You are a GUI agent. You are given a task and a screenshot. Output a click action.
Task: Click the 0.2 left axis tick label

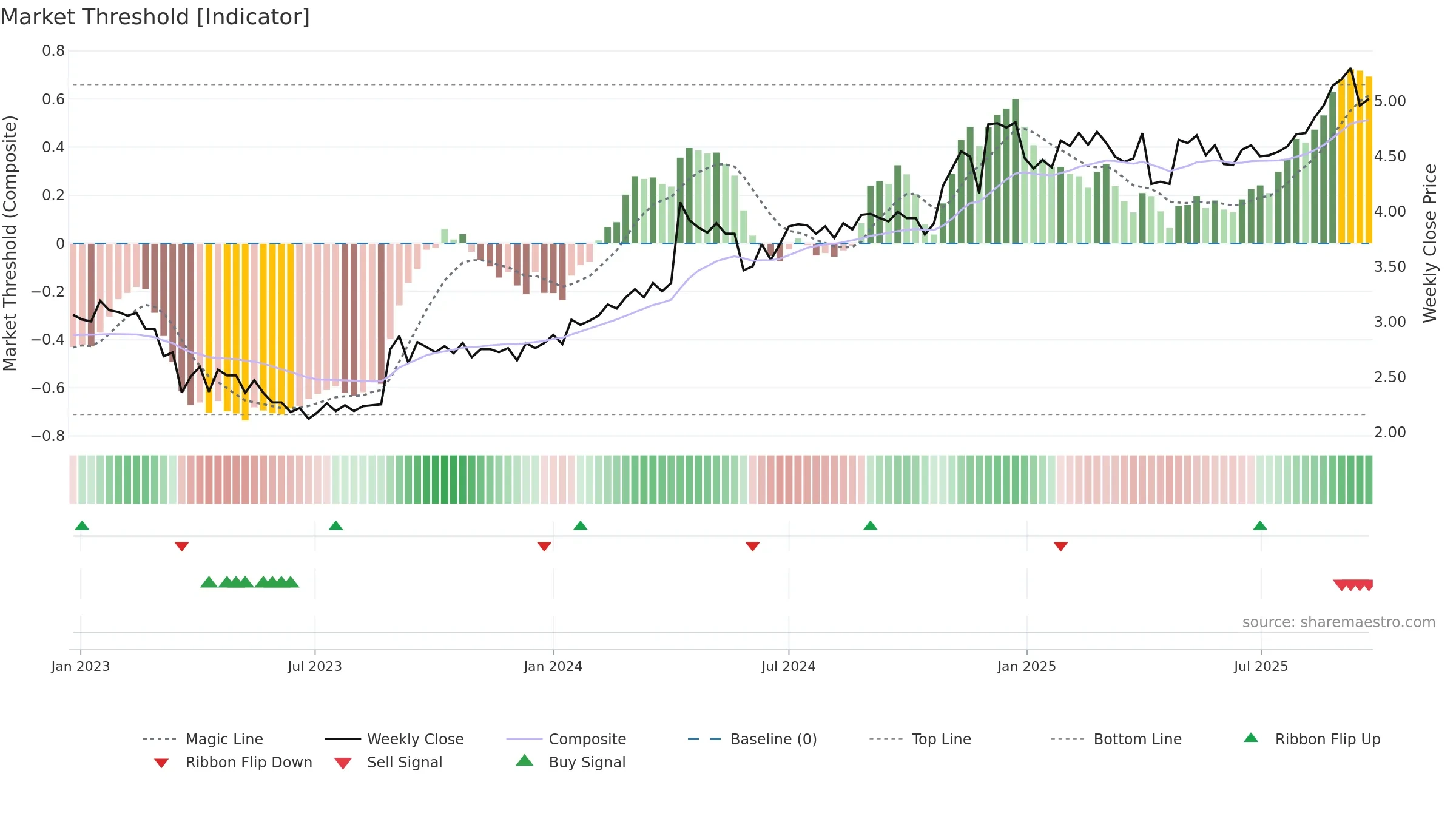pos(53,195)
